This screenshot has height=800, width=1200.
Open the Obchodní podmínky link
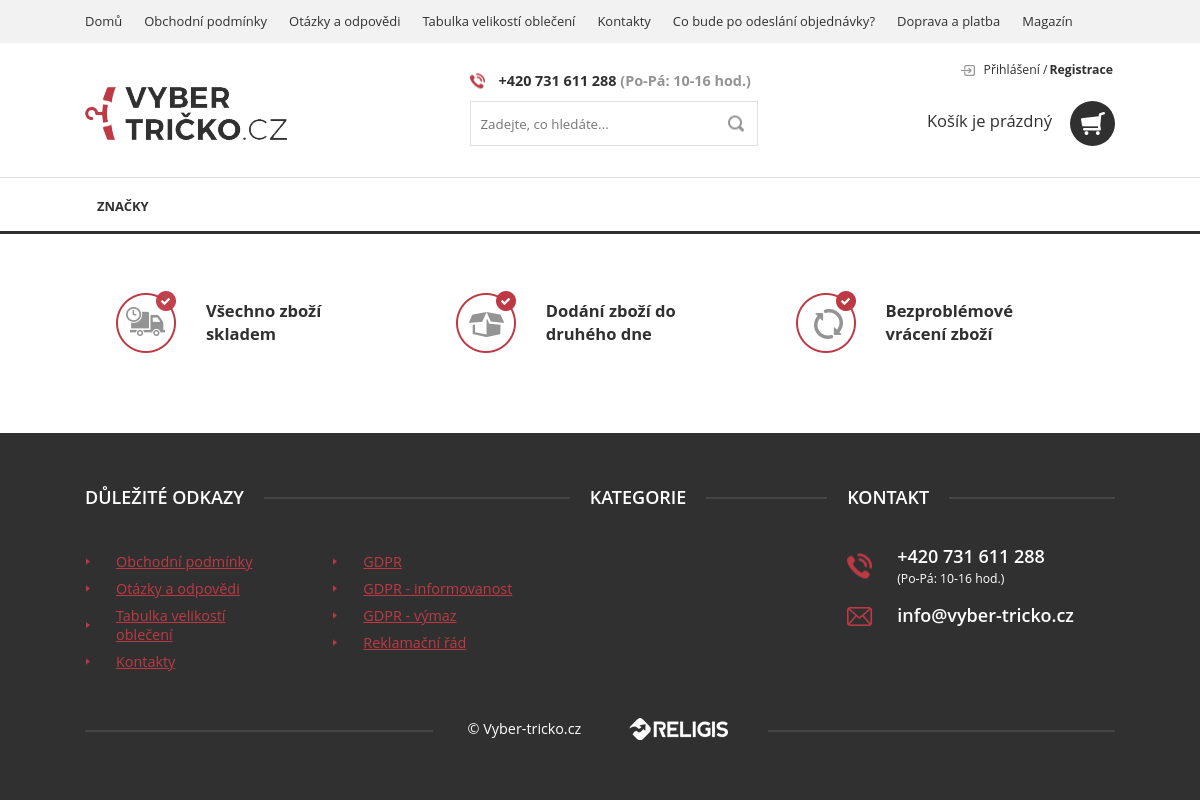point(184,561)
